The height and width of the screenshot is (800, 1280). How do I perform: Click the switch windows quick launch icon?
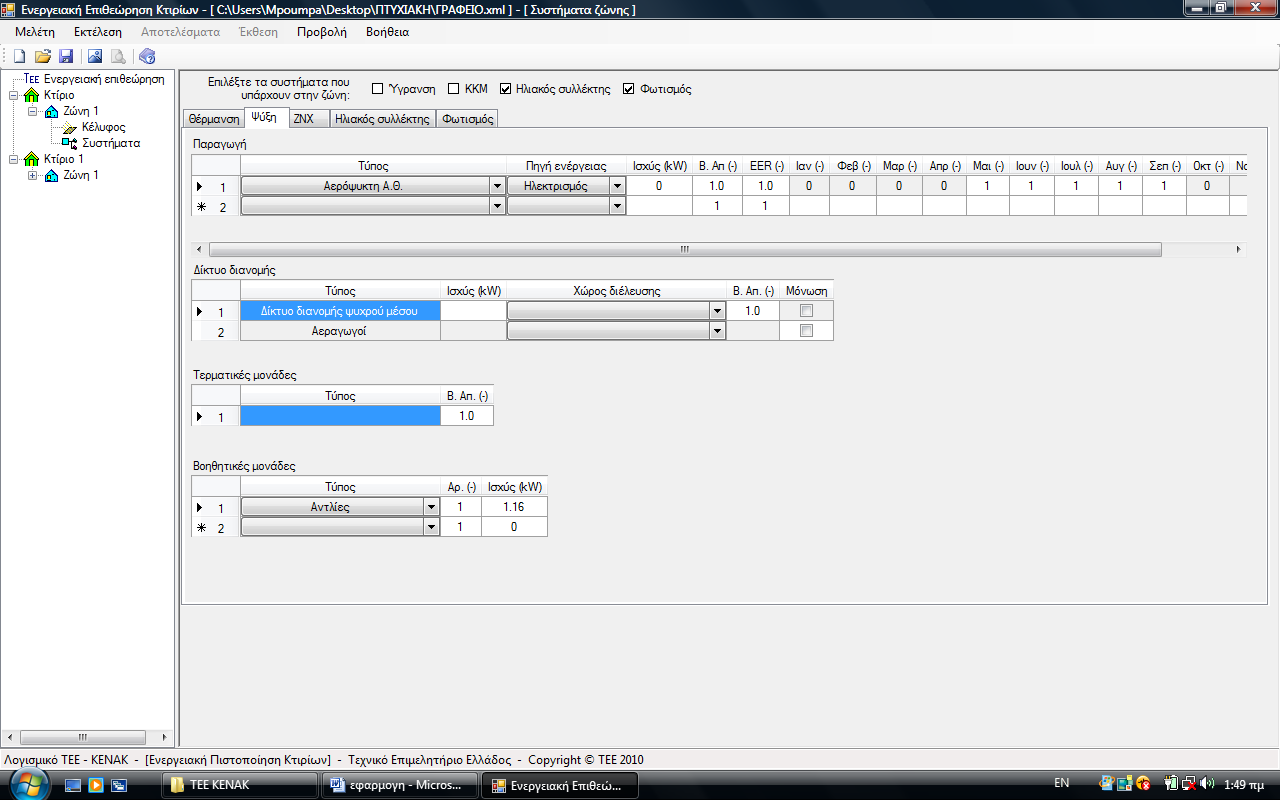coord(118,785)
